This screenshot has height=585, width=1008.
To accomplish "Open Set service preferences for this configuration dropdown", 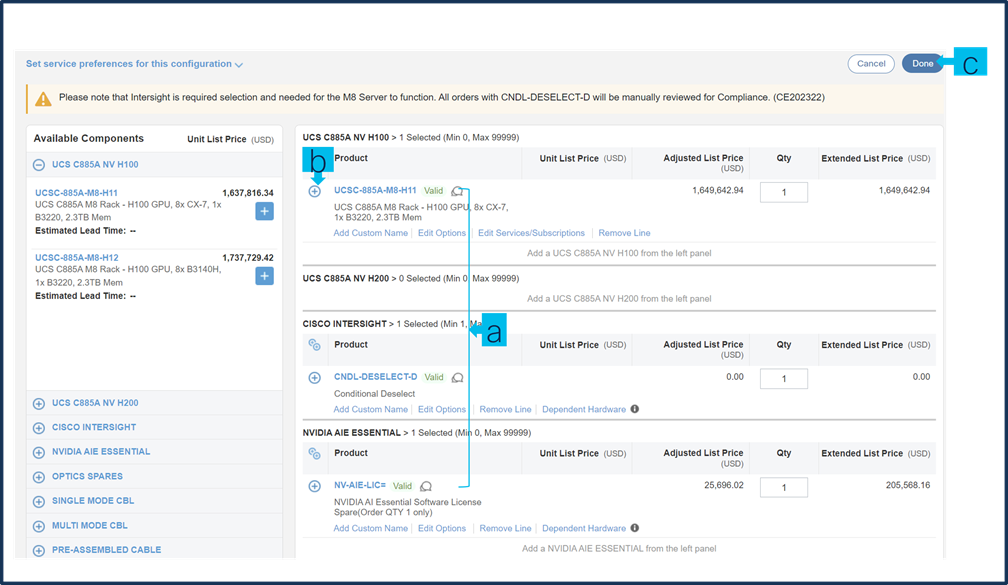I will [x=134, y=64].
